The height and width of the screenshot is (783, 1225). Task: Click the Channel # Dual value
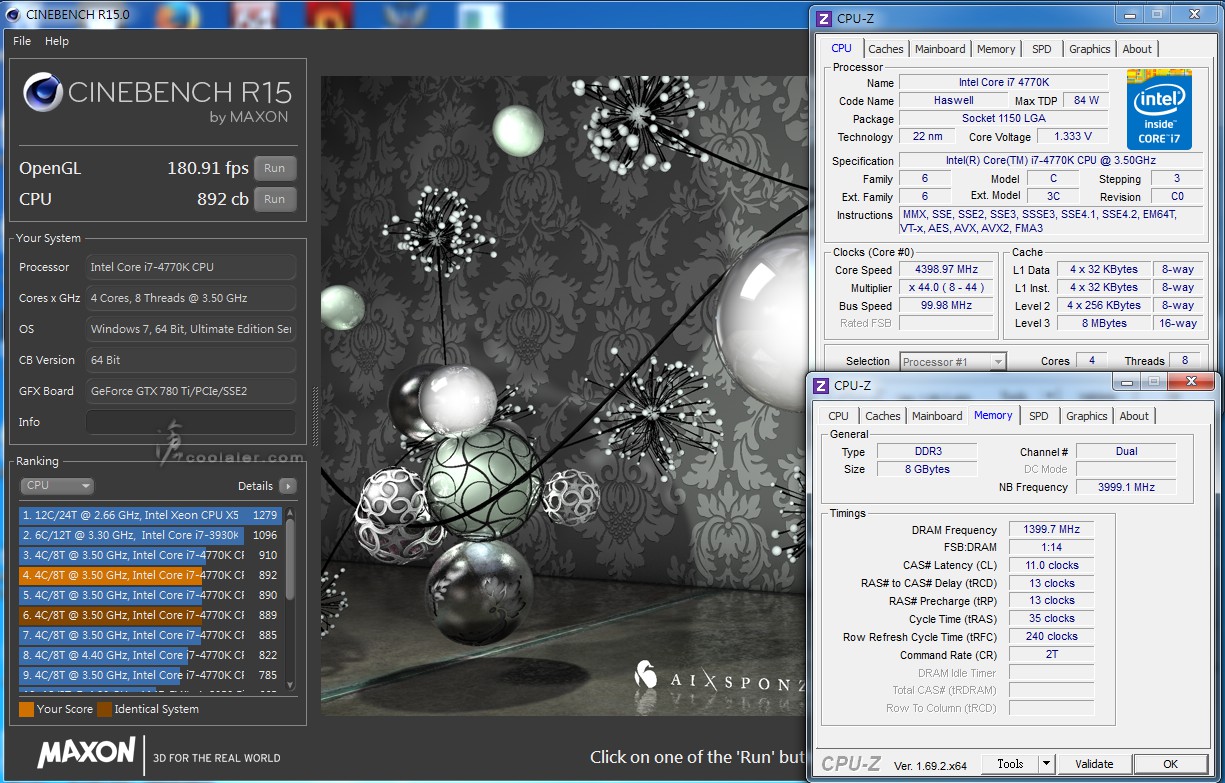coord(1126,451)
